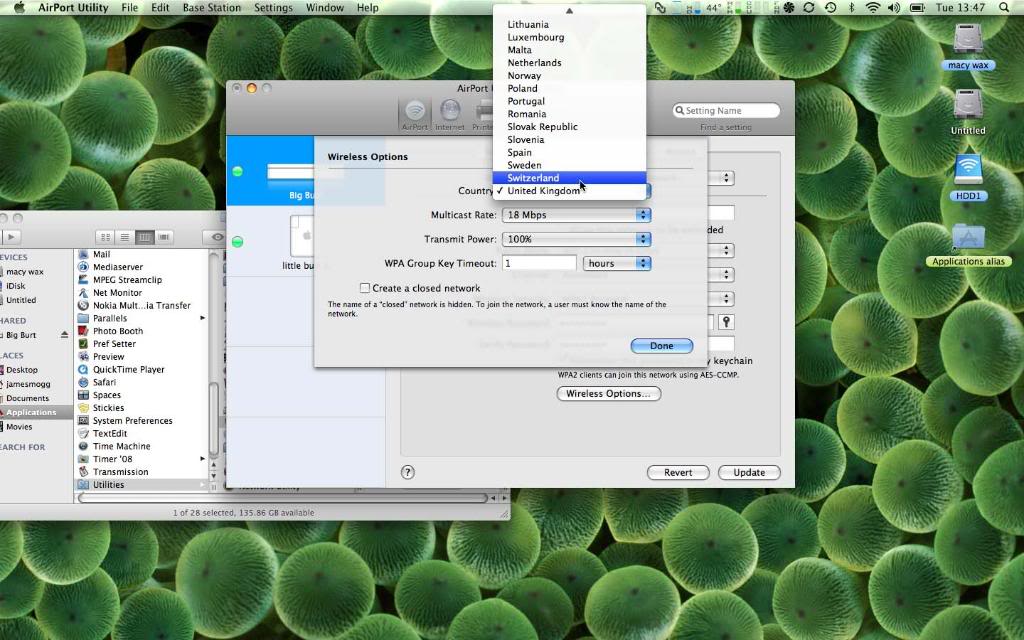Open the Settings menu
This screenshot has width=1024, height=640.
273,8
